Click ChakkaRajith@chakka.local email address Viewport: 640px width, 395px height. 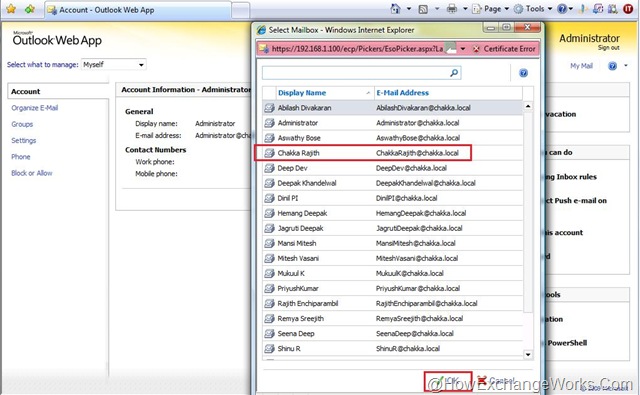[417, 153]
